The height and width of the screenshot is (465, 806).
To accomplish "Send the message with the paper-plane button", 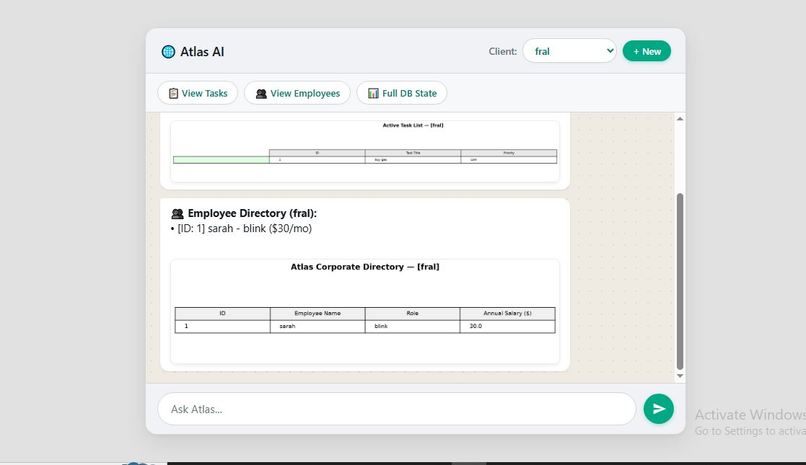I will [x=658, y=409].
